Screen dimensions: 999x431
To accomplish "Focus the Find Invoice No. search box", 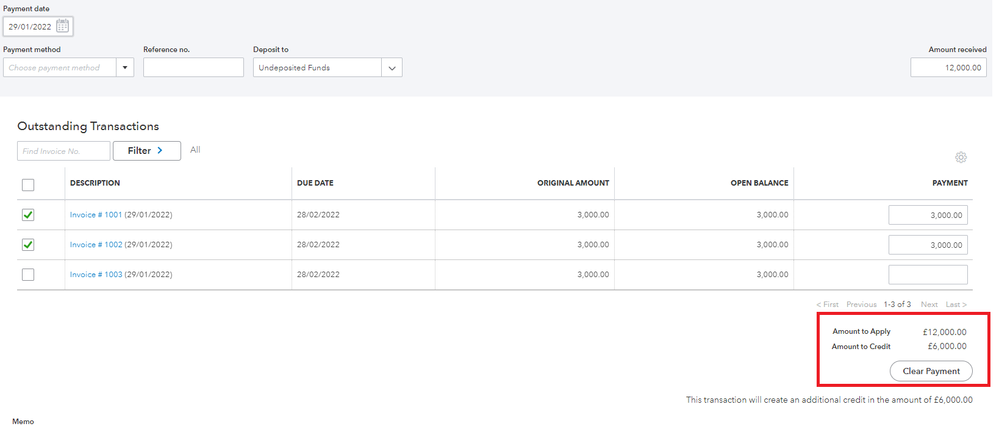I will pyautogui.click(x=63, y=151).
